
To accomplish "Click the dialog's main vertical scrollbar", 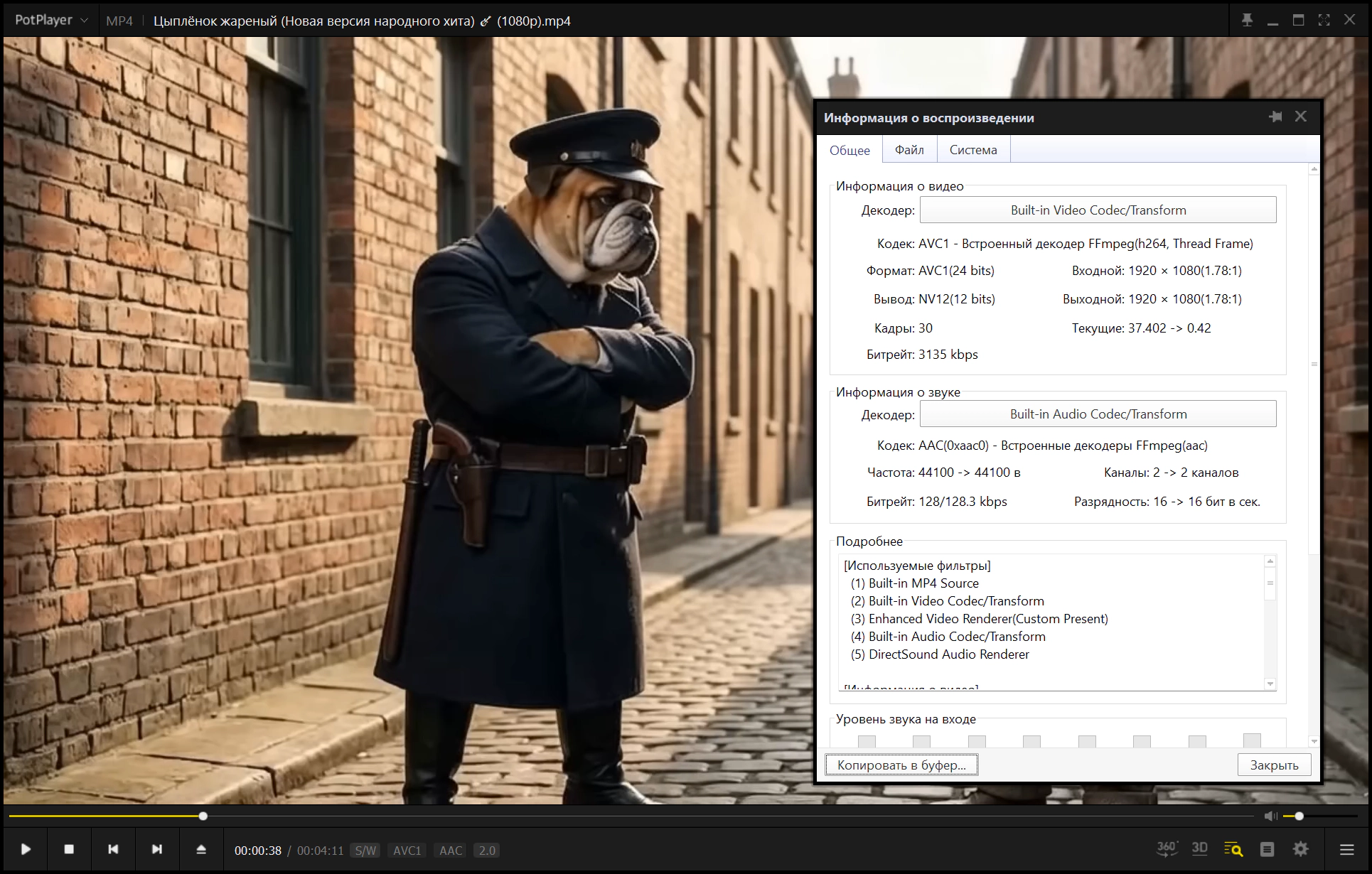I will 1314,364.
